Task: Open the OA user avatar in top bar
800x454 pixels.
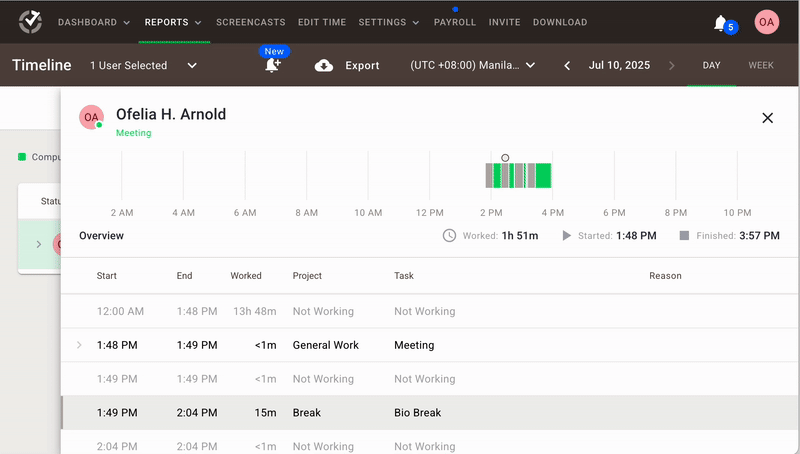Action: pos(766,22)
